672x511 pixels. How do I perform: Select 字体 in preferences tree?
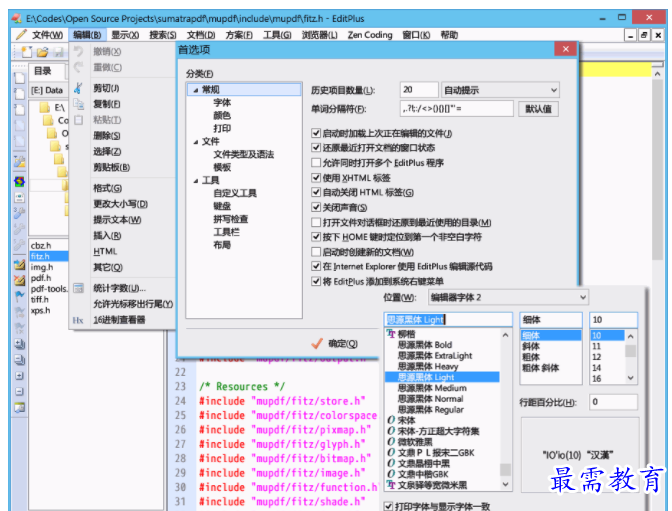point(222,102)
